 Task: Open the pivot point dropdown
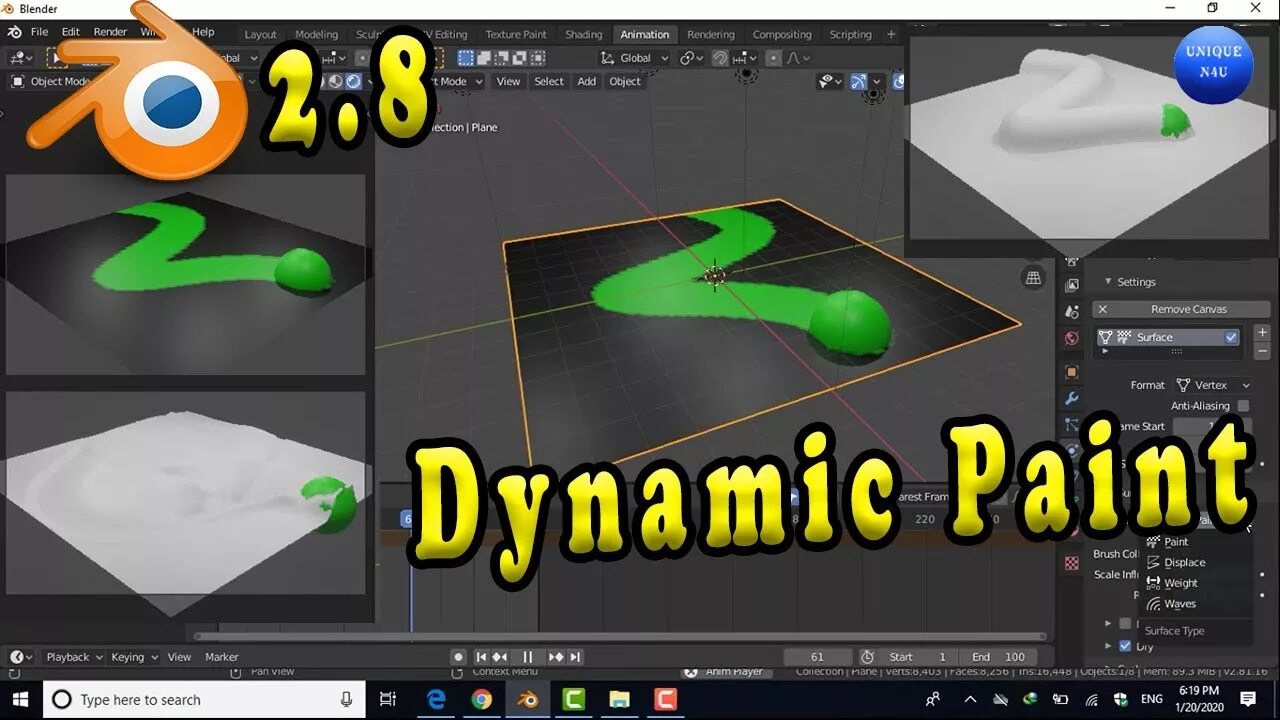click(x=692, y=58)
